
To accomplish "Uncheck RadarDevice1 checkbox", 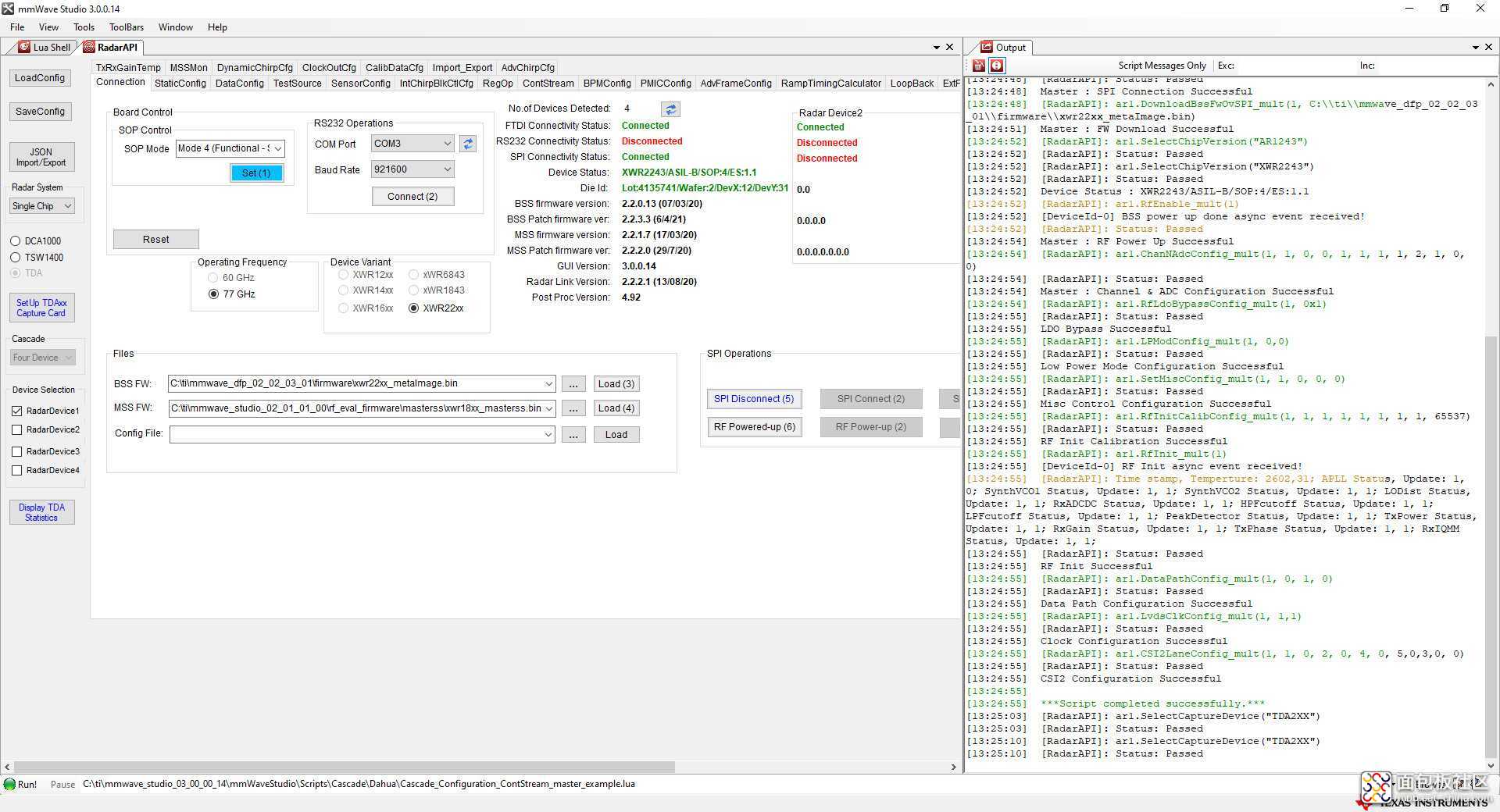I will click(x=17, y=411).
